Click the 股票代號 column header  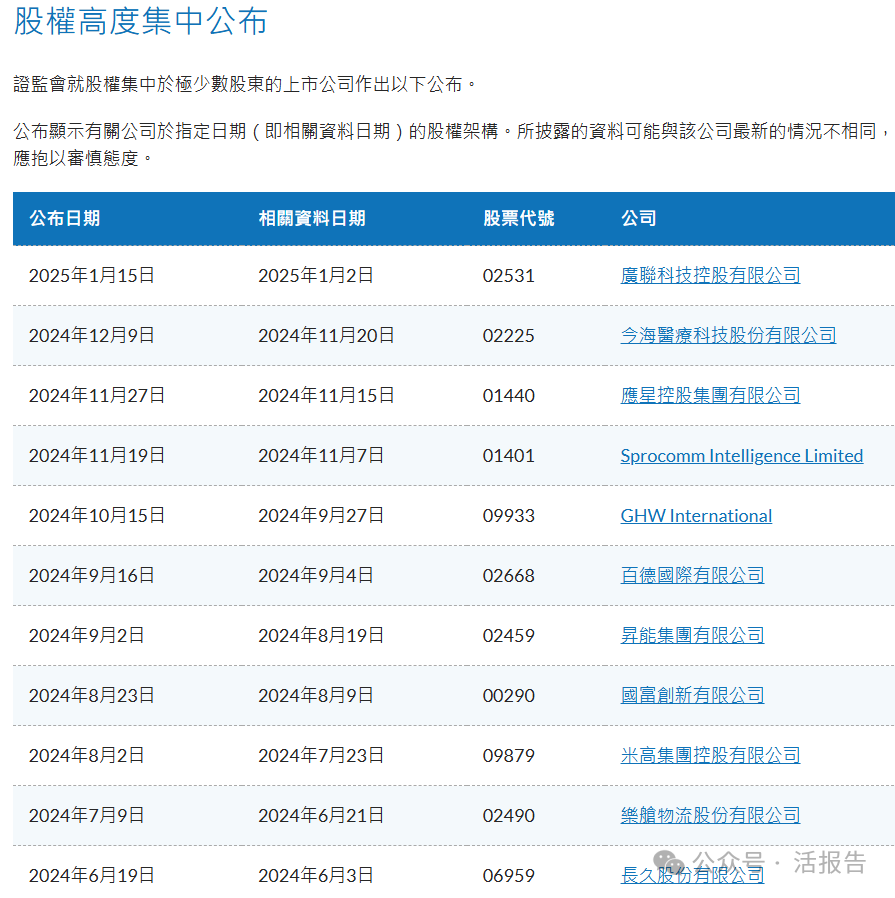point(518,218)
